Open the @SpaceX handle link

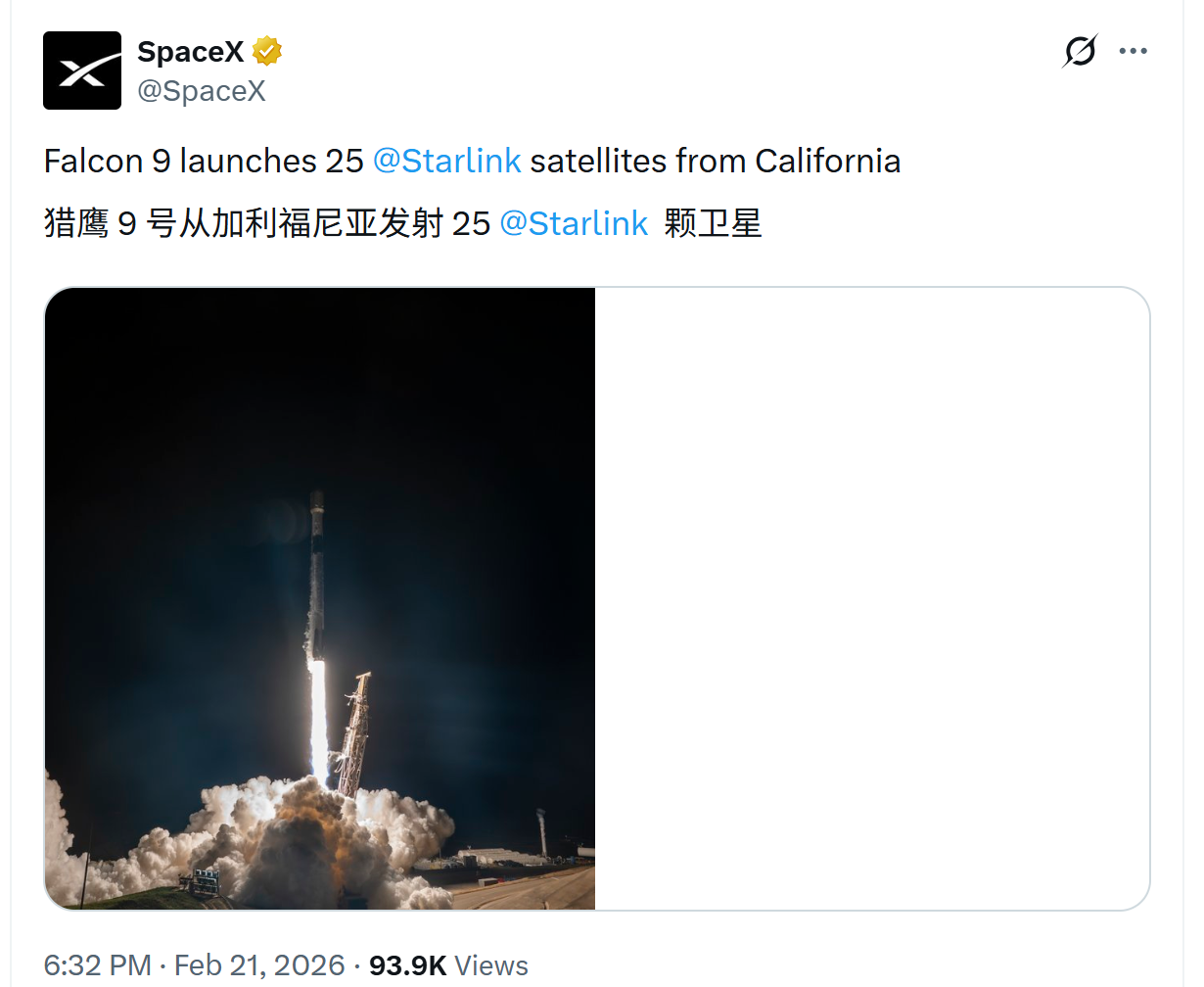(x=202, y=91)
